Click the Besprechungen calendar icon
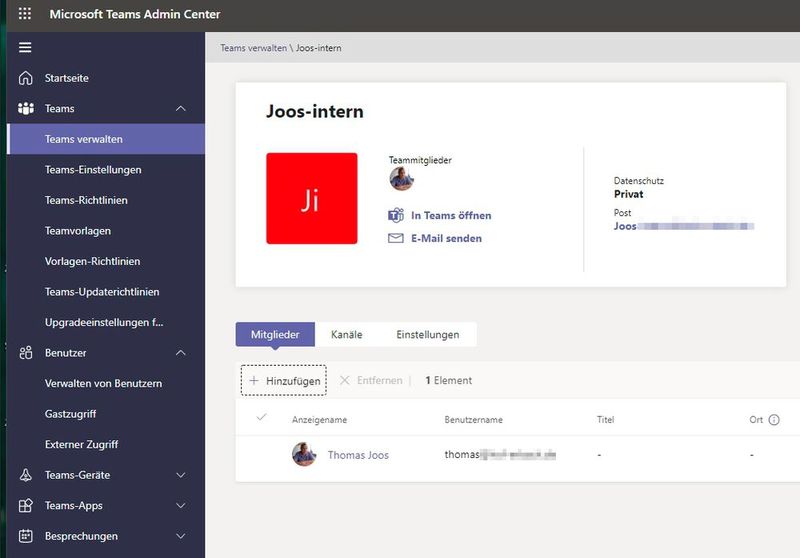Viewport: 800px width, 558px height. [26, 536]
